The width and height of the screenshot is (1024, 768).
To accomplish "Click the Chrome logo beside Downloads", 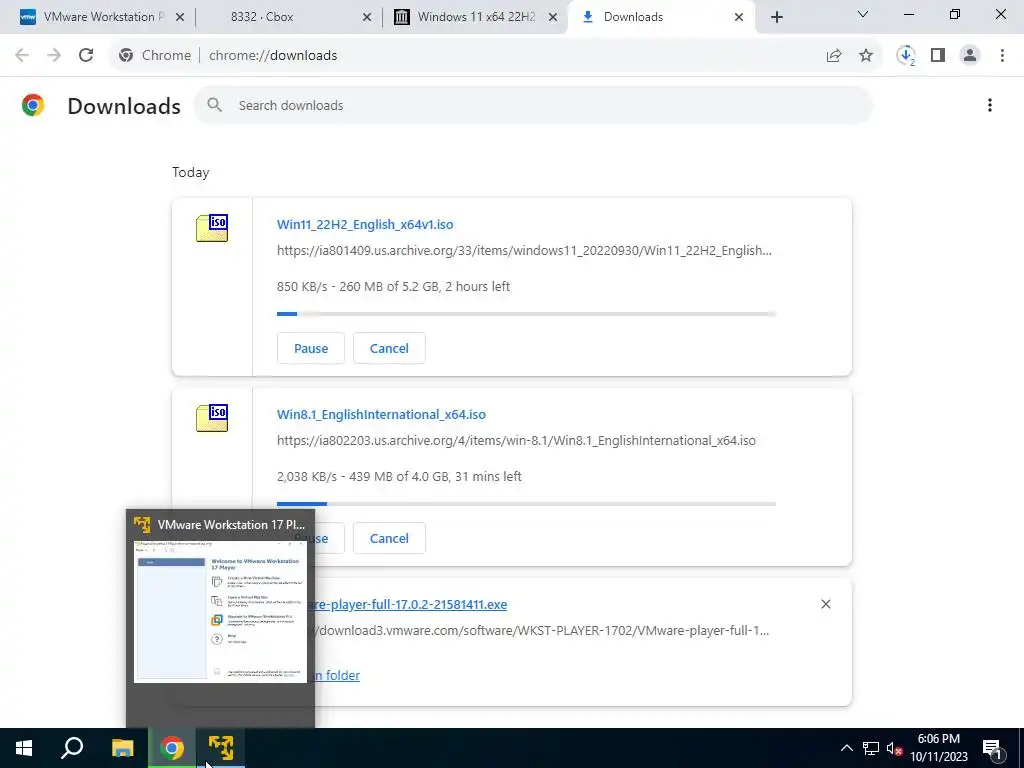I will point(33,105).
